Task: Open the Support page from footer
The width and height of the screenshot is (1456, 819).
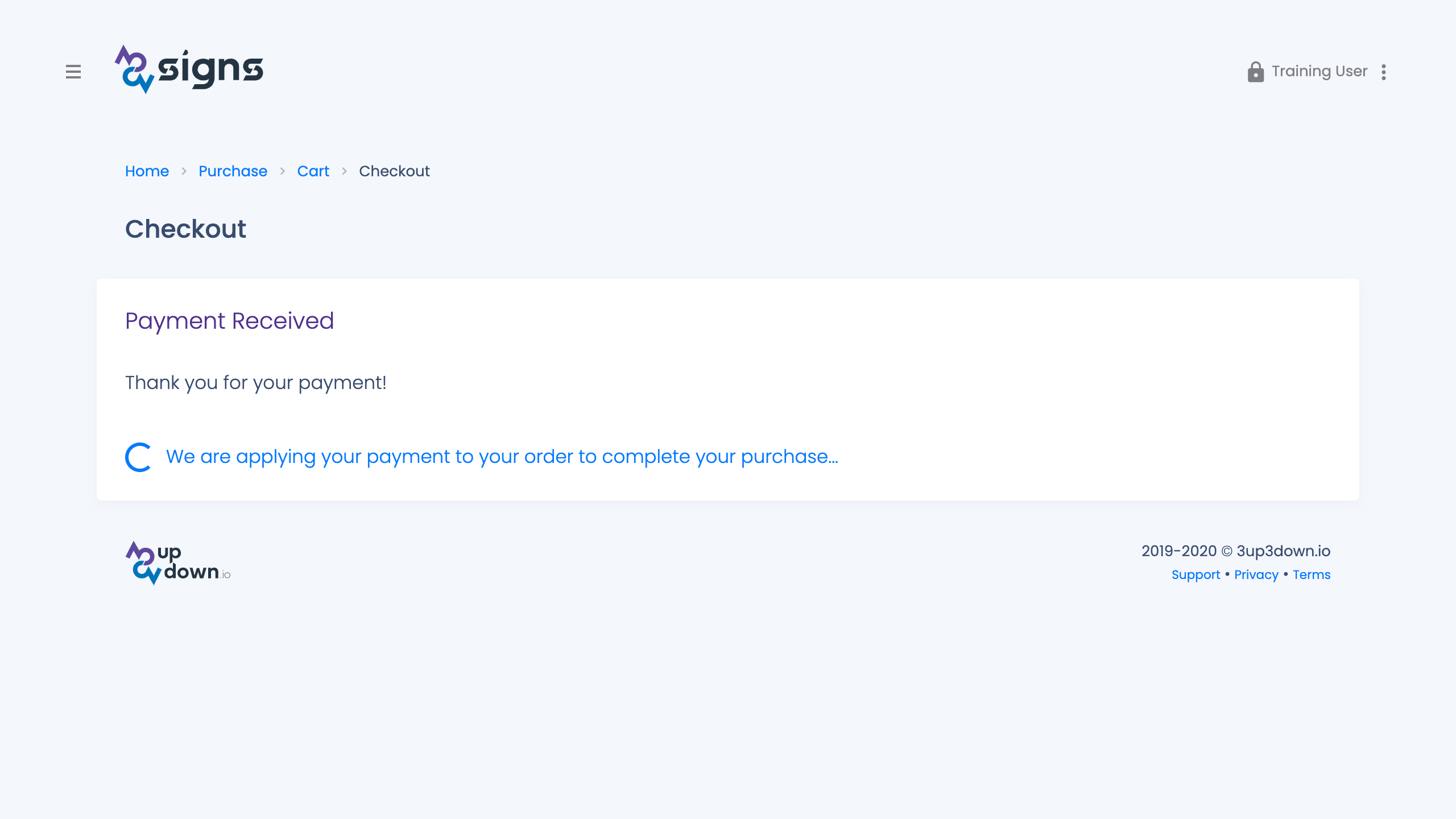Action: [x=1196, y=575]
